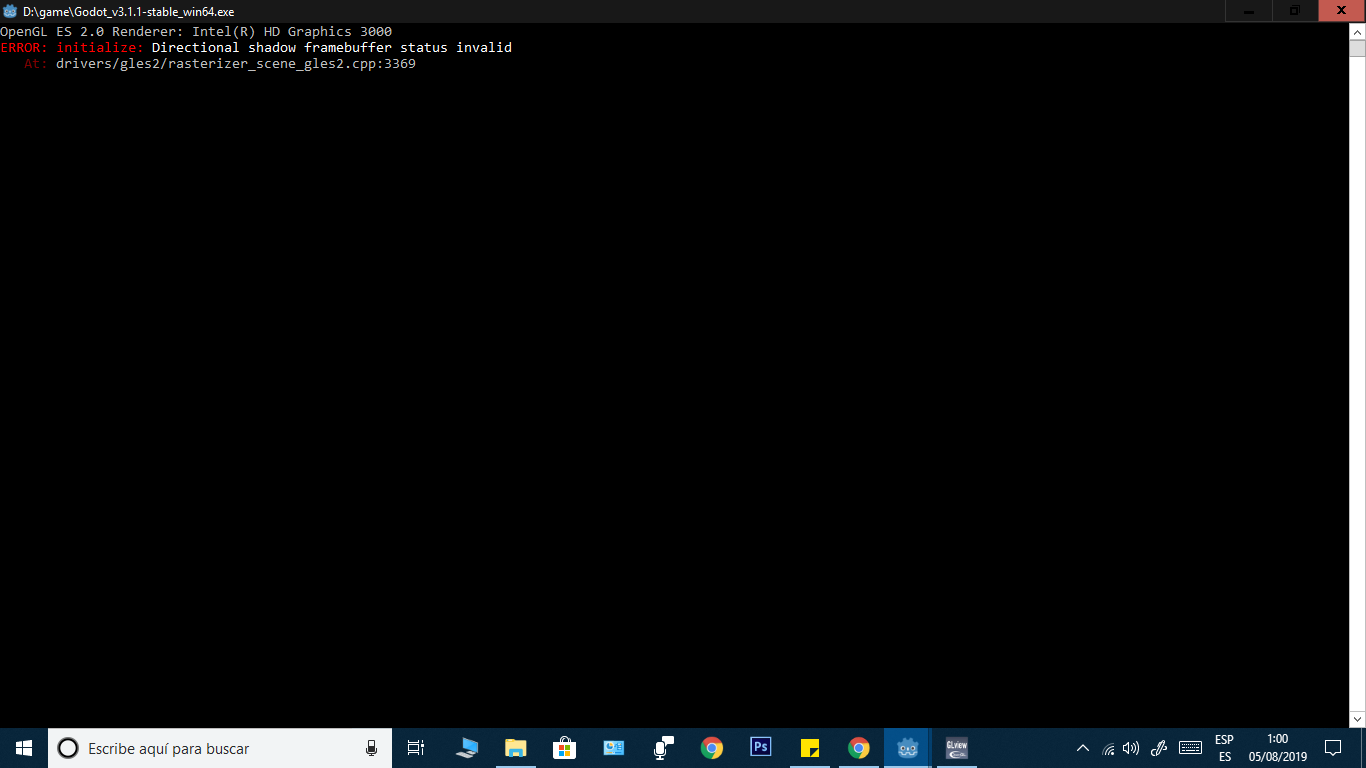This screenshot has height=768, width=1366.
Task: Click the Godot icon in the console title bar
Action: 10,10
